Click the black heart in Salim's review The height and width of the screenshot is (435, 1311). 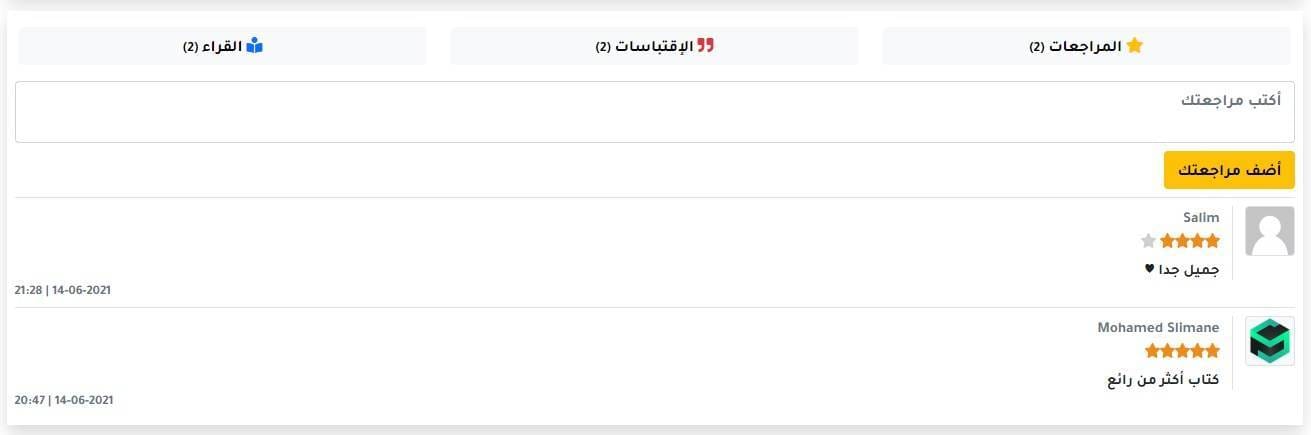(1149, 269)
